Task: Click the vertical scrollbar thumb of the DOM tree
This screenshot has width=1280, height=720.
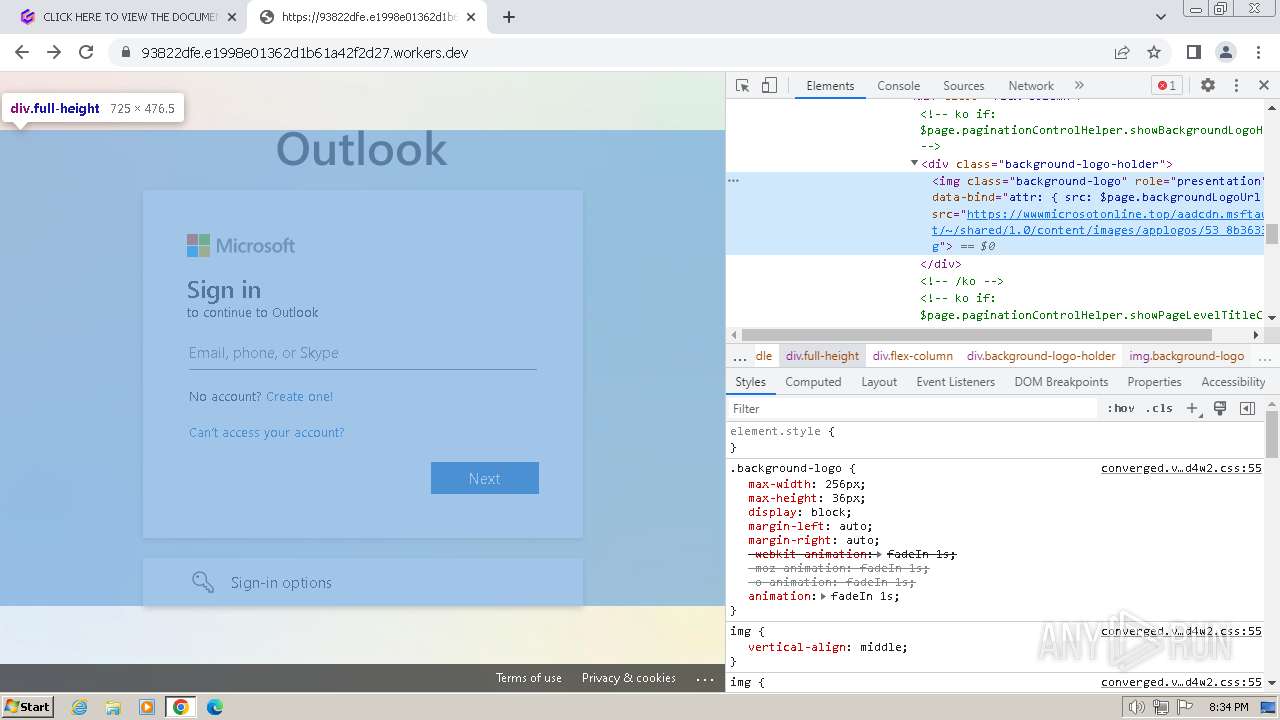Action: tap(1272, 234)
